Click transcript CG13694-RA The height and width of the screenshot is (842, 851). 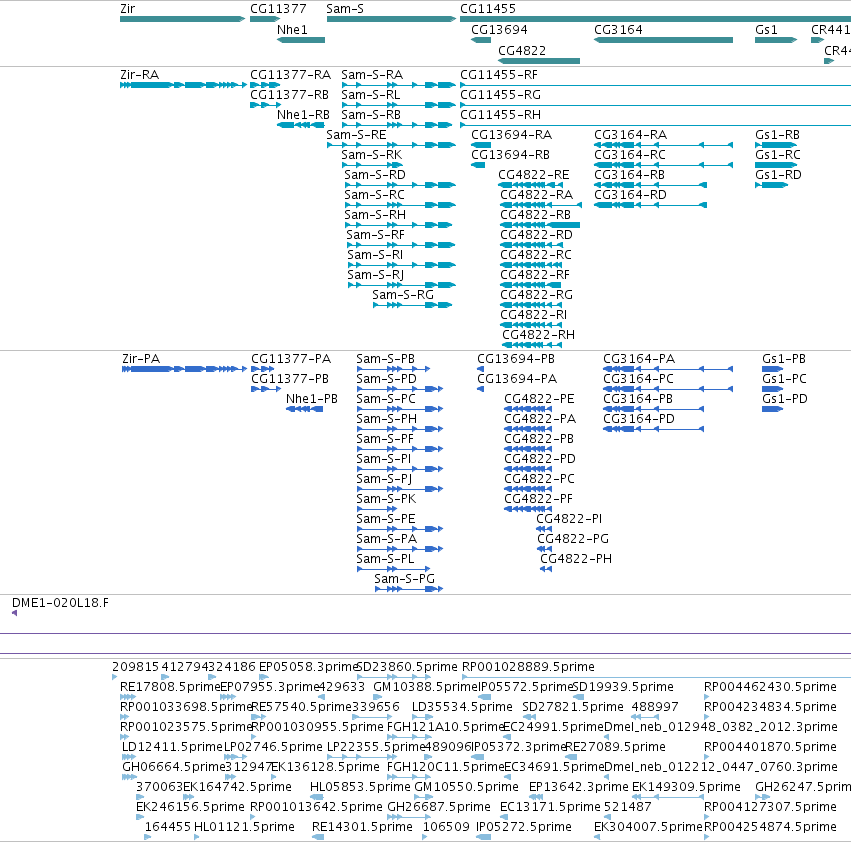tap(481, 145)
